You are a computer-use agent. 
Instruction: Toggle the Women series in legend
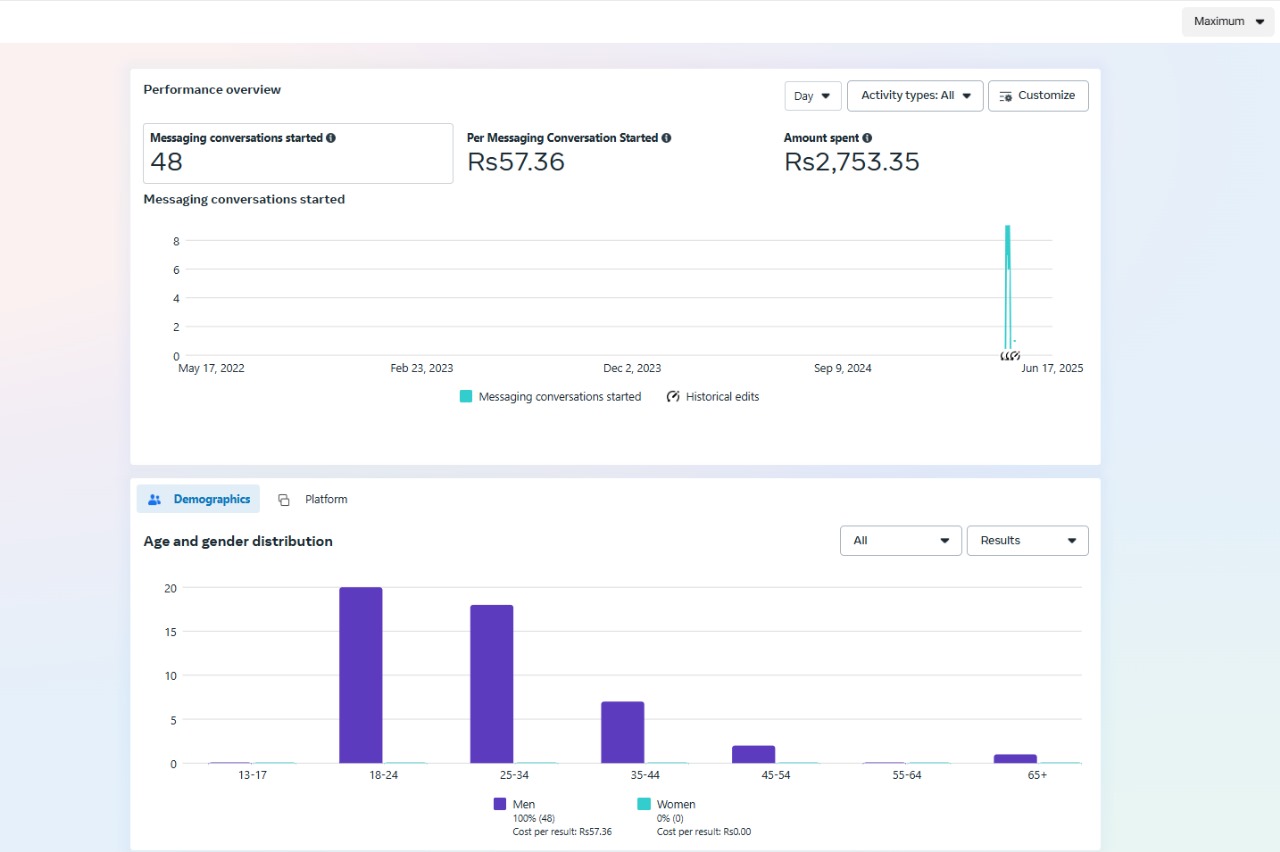(x=675, y=804)
